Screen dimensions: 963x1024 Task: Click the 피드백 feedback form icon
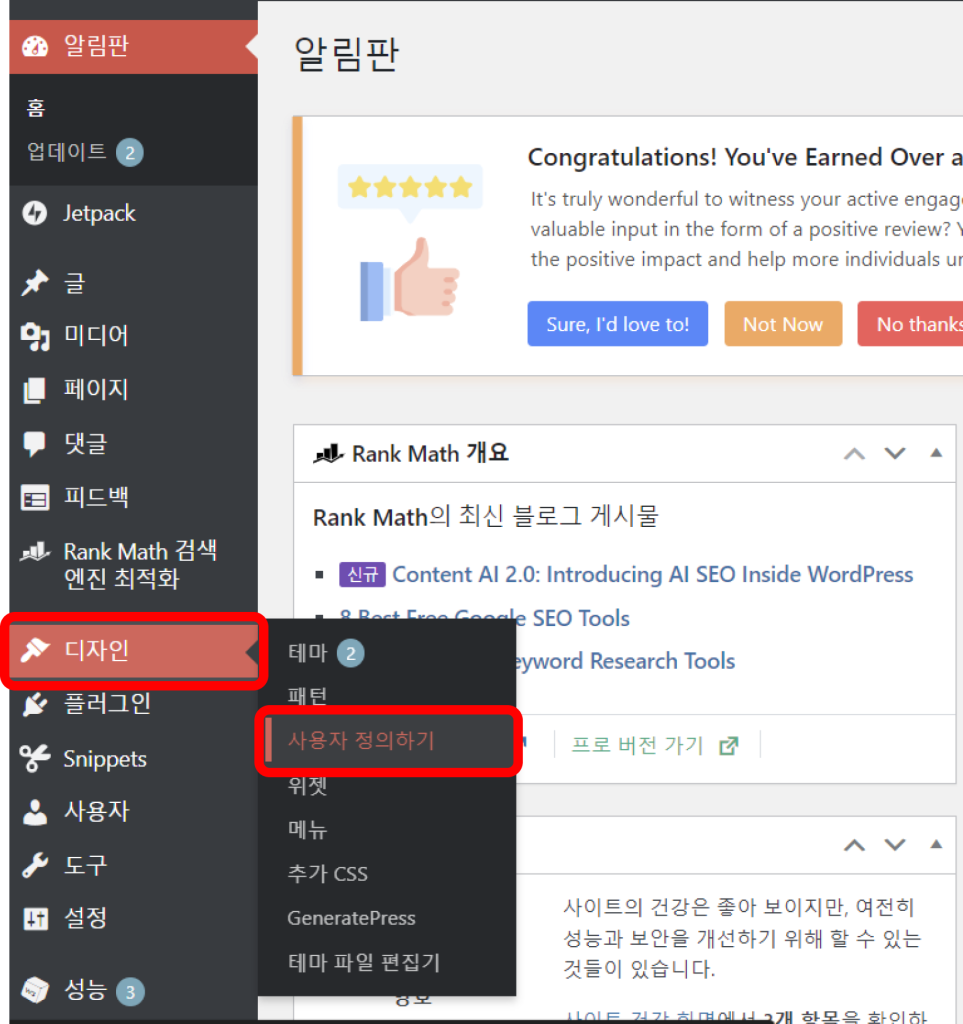35,498
